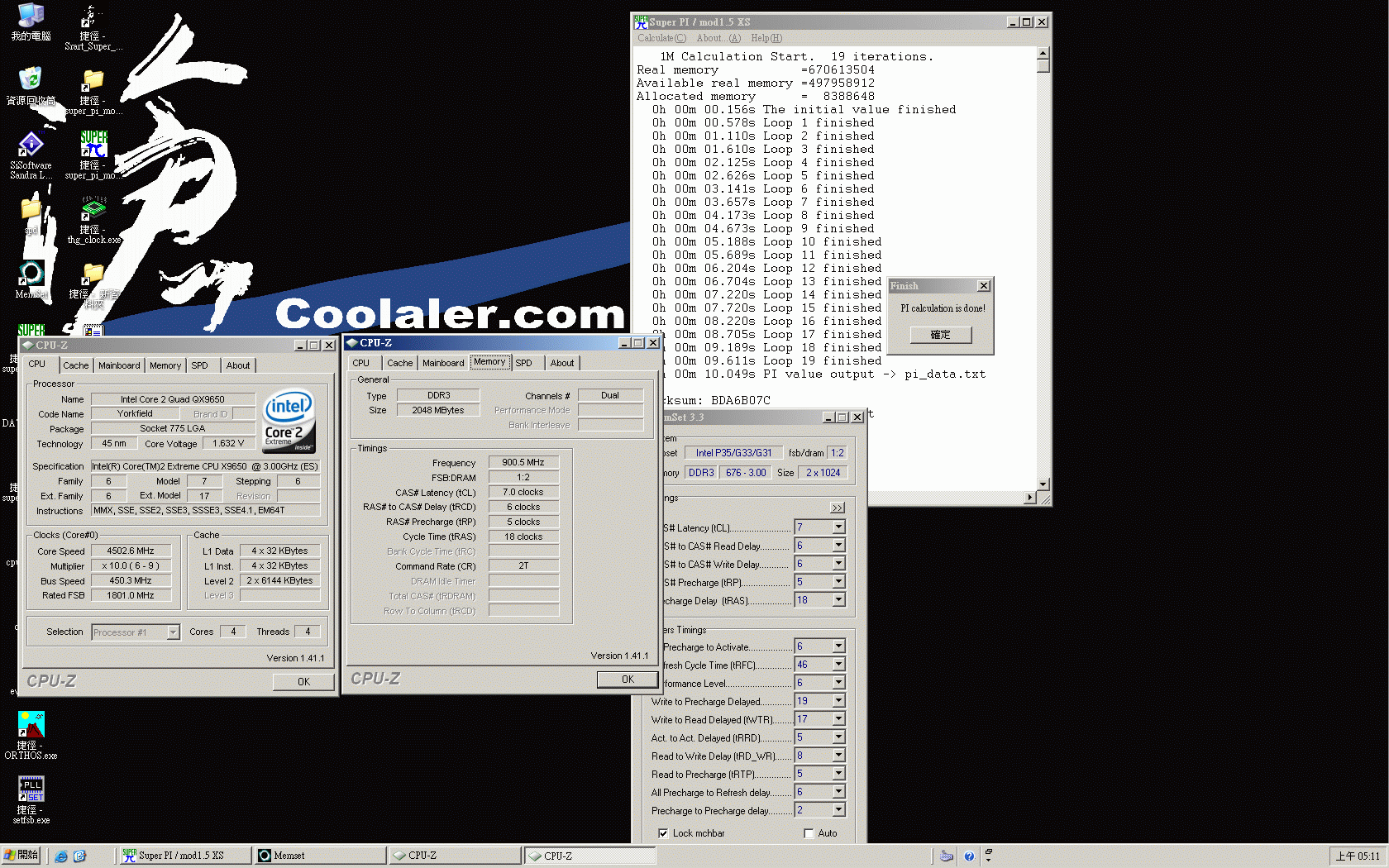The image size is (1389, 868).
Task: Open the Act. to Act. Delayed (tRRD) dropdown
Action: pos(838,737)
